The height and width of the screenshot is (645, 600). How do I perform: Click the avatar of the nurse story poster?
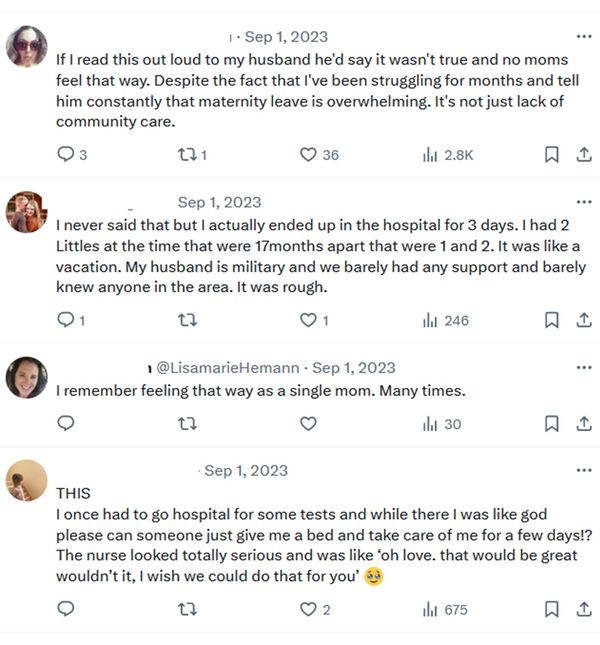coord(27,481)
